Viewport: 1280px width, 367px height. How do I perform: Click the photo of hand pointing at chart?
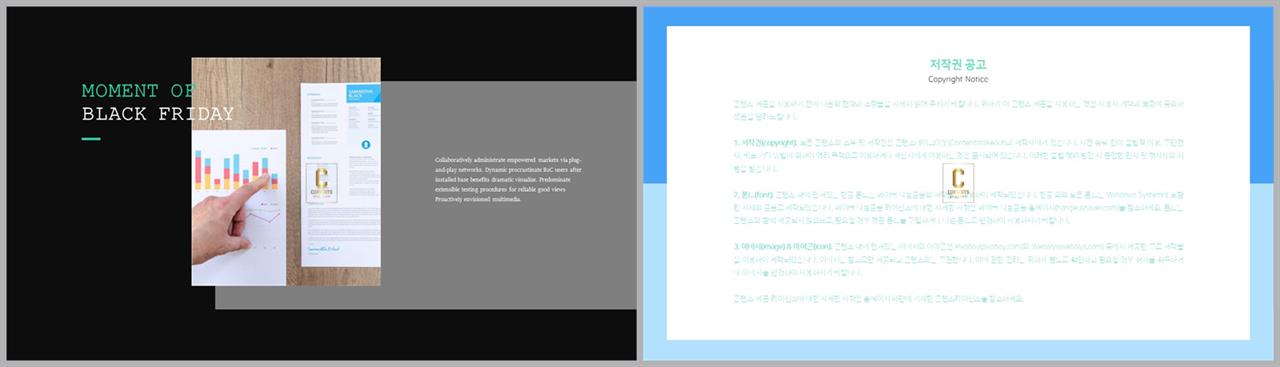point(286,172)
